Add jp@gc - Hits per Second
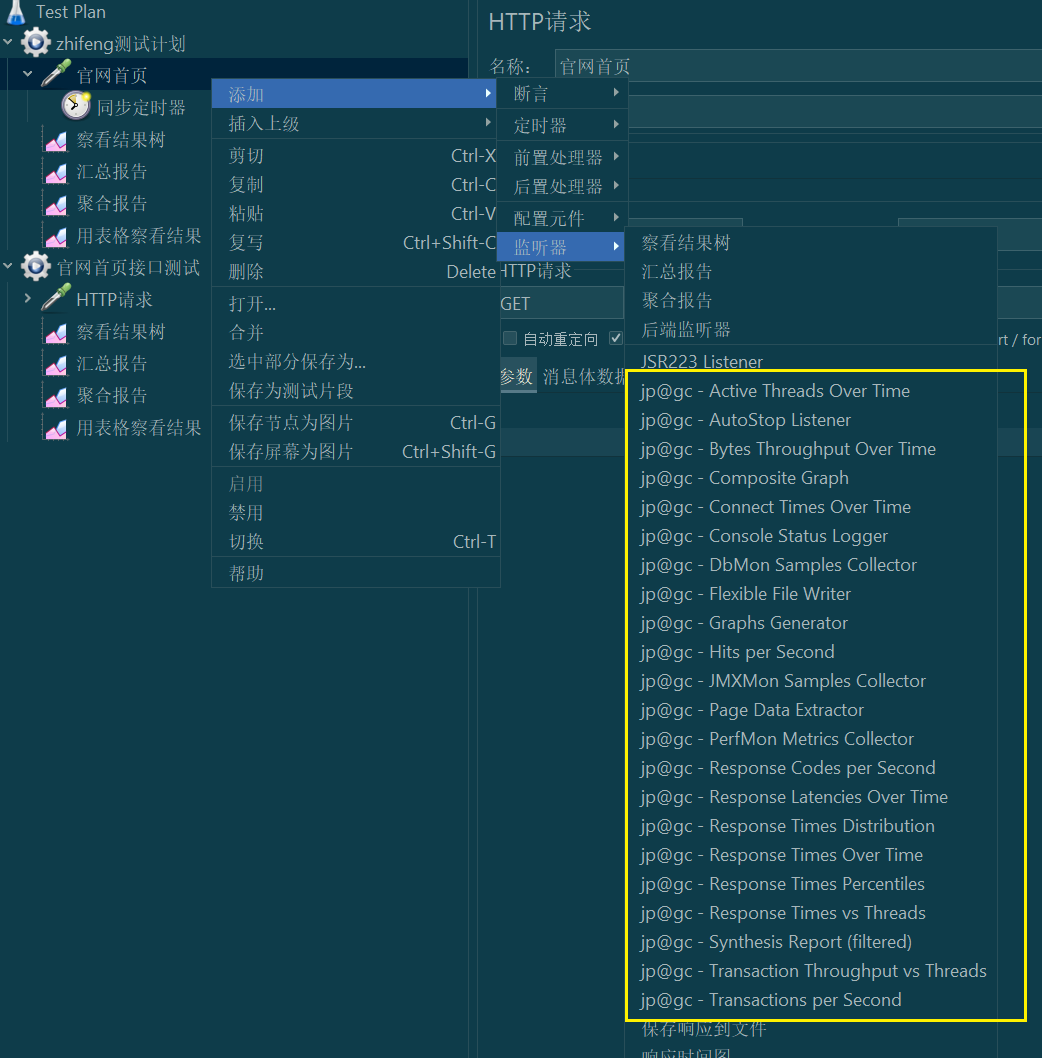The width and height of the screenshot is (1042, 1058). pos(811,652)
